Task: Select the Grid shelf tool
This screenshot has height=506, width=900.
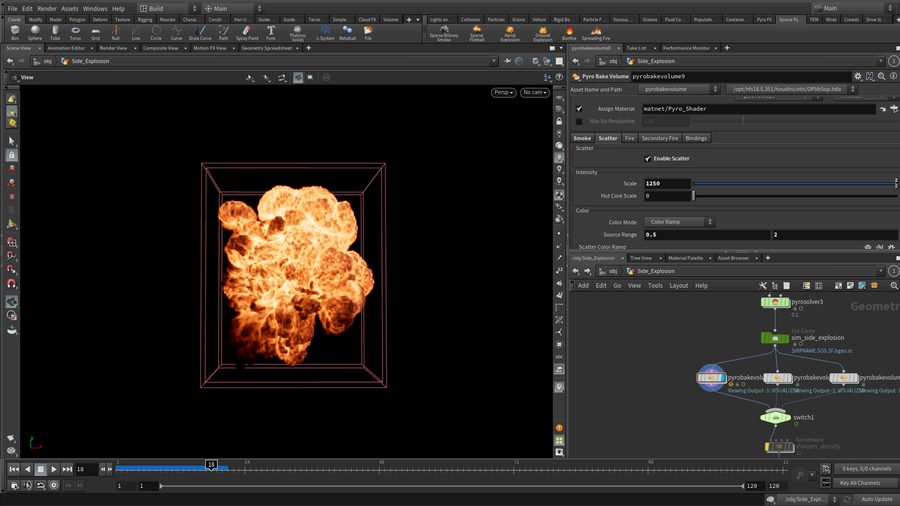Action: click(x=95, y=33)
